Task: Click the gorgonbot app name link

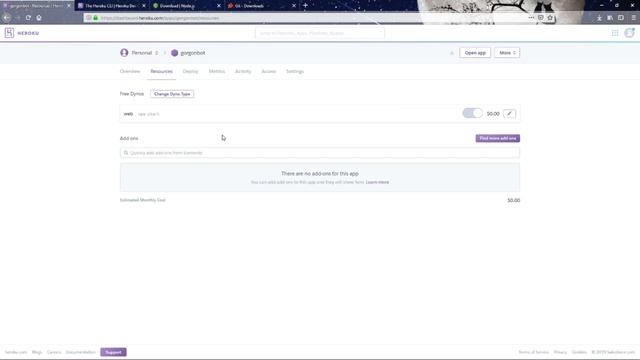Action: [193, 53]
